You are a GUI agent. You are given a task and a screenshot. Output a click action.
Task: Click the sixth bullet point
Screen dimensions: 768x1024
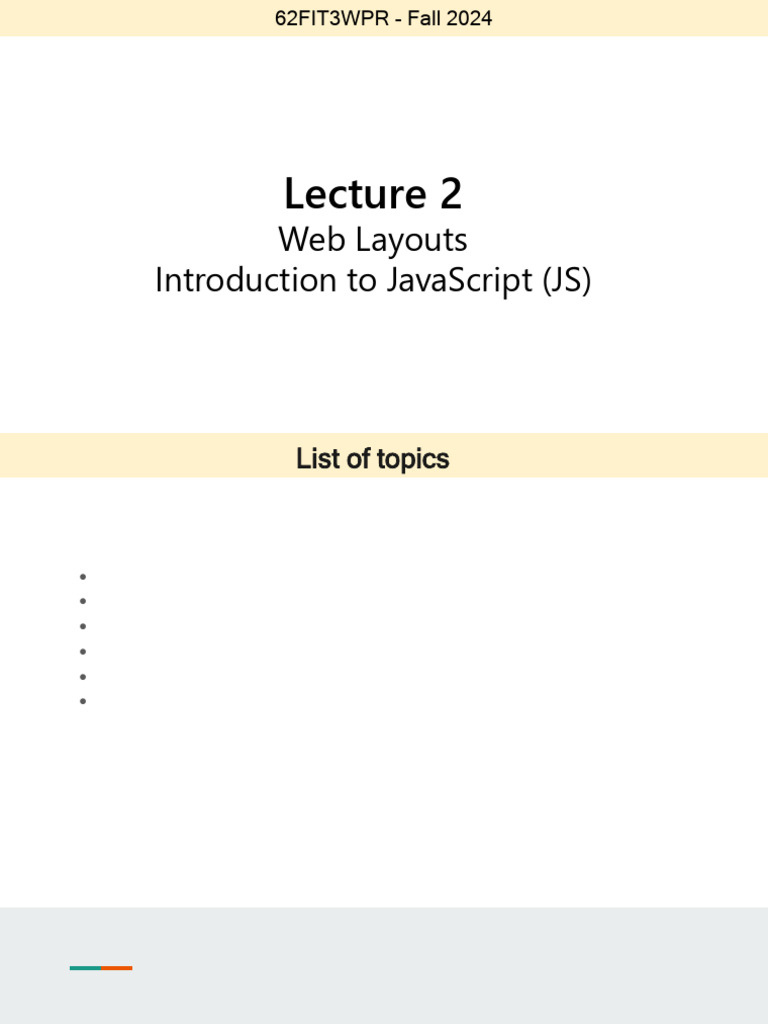[x=83, y=701]
